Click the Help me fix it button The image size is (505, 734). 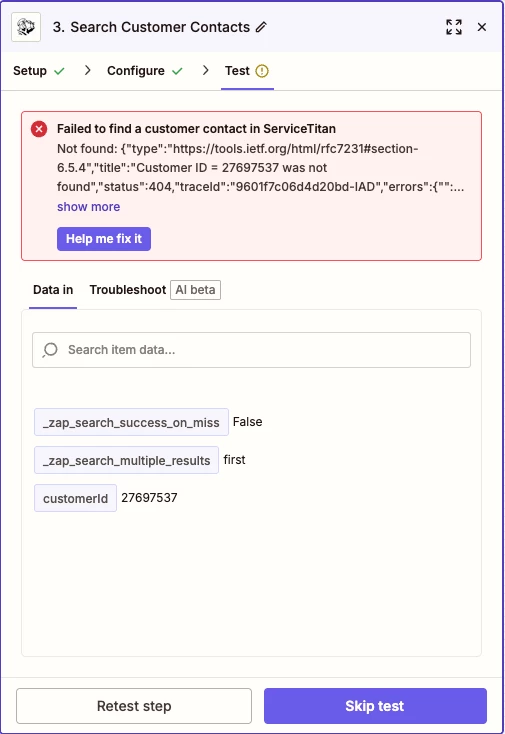tap(104, 239)
